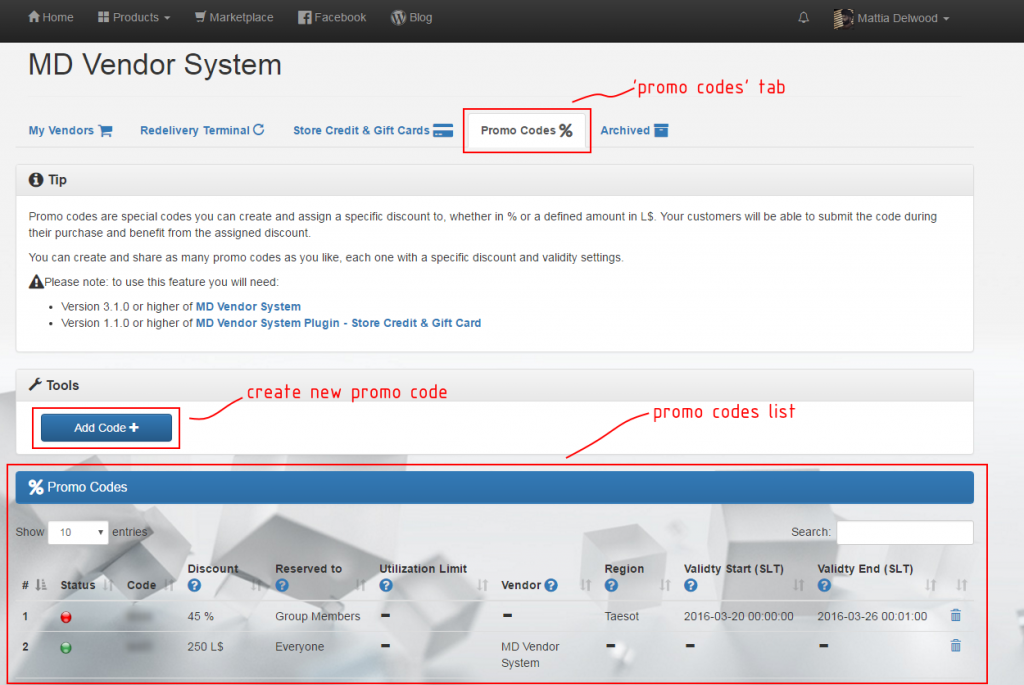The image size is (1024, 685).
Task: Click the Region help question icon
Action: pos(611,586)
